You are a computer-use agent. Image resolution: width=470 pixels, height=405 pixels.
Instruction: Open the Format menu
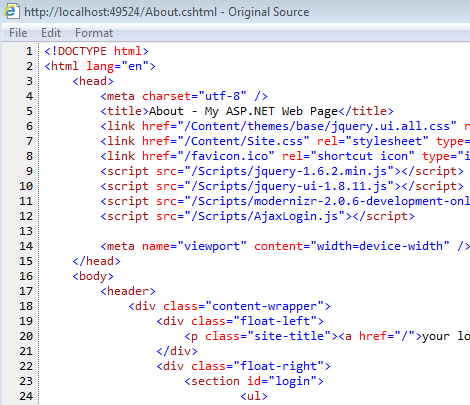[x=94, y=33]
